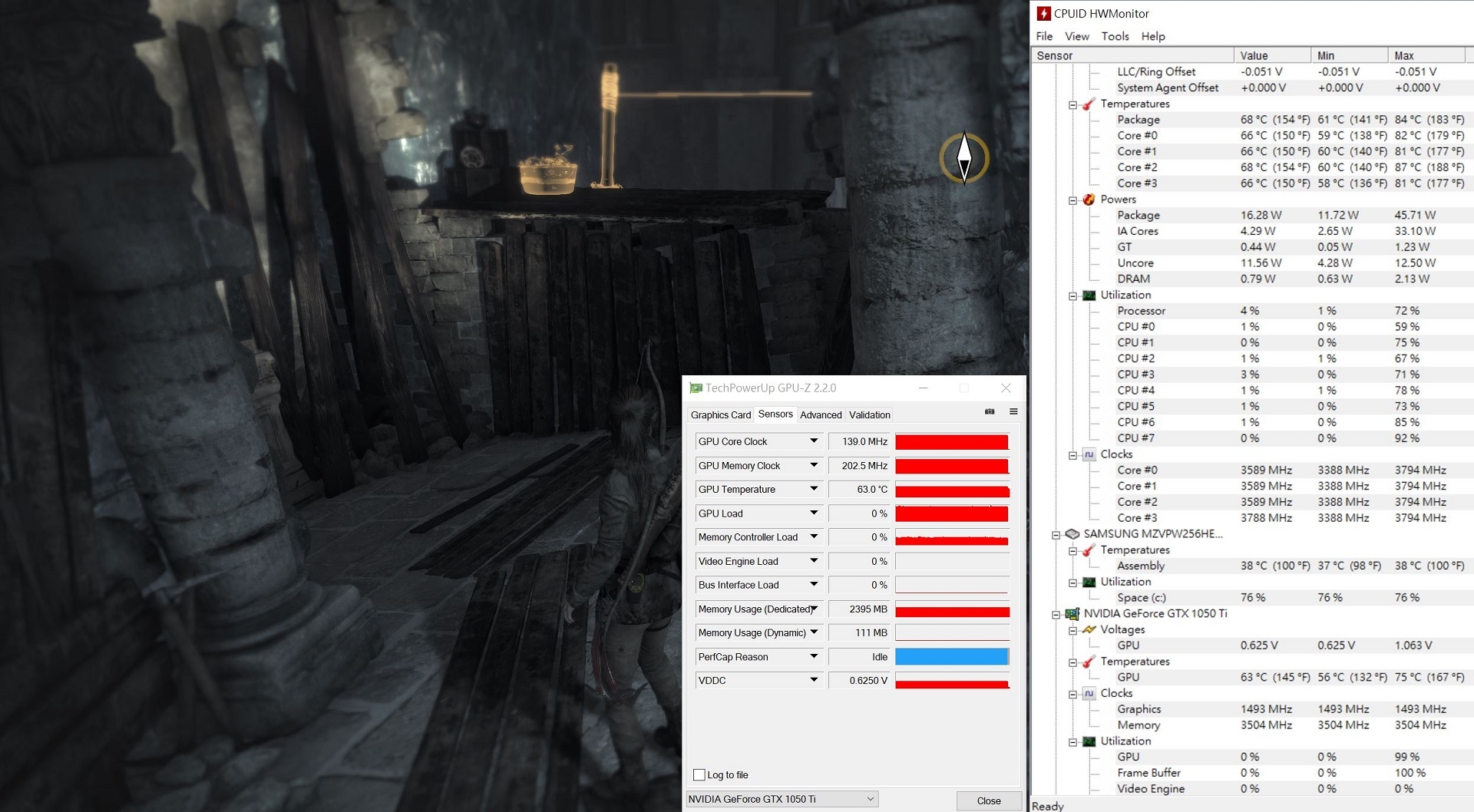Click the NVIDIA GeForce GTX 1050 Ti card icon
Image resolution: width=1474 pixels, height=812 pixels.
point(1072,614)
